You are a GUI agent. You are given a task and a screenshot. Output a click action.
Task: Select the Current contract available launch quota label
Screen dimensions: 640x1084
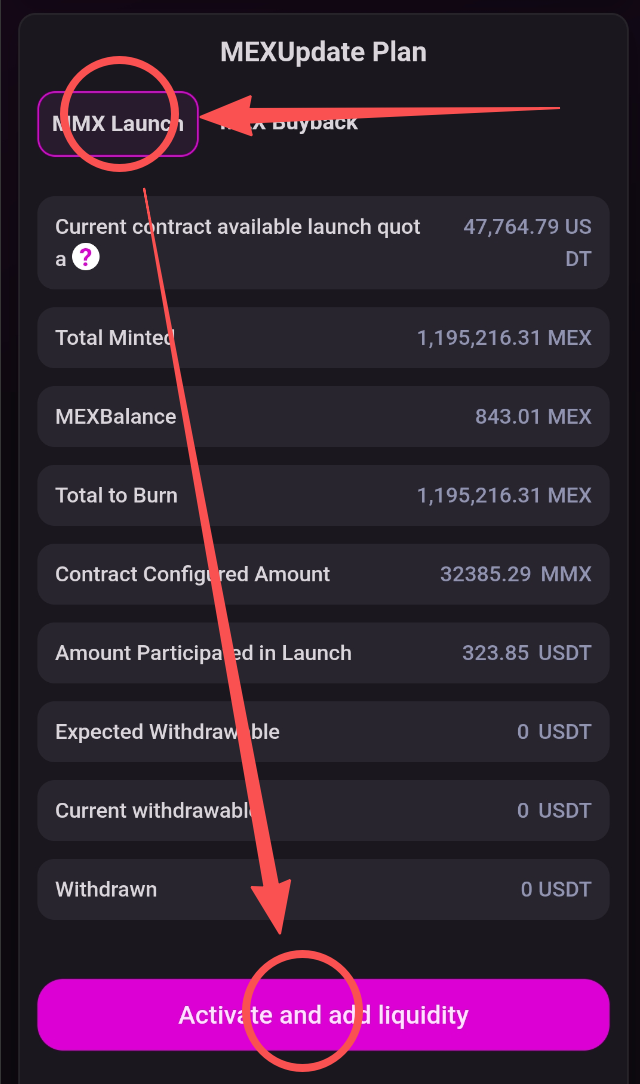(238, 228)
